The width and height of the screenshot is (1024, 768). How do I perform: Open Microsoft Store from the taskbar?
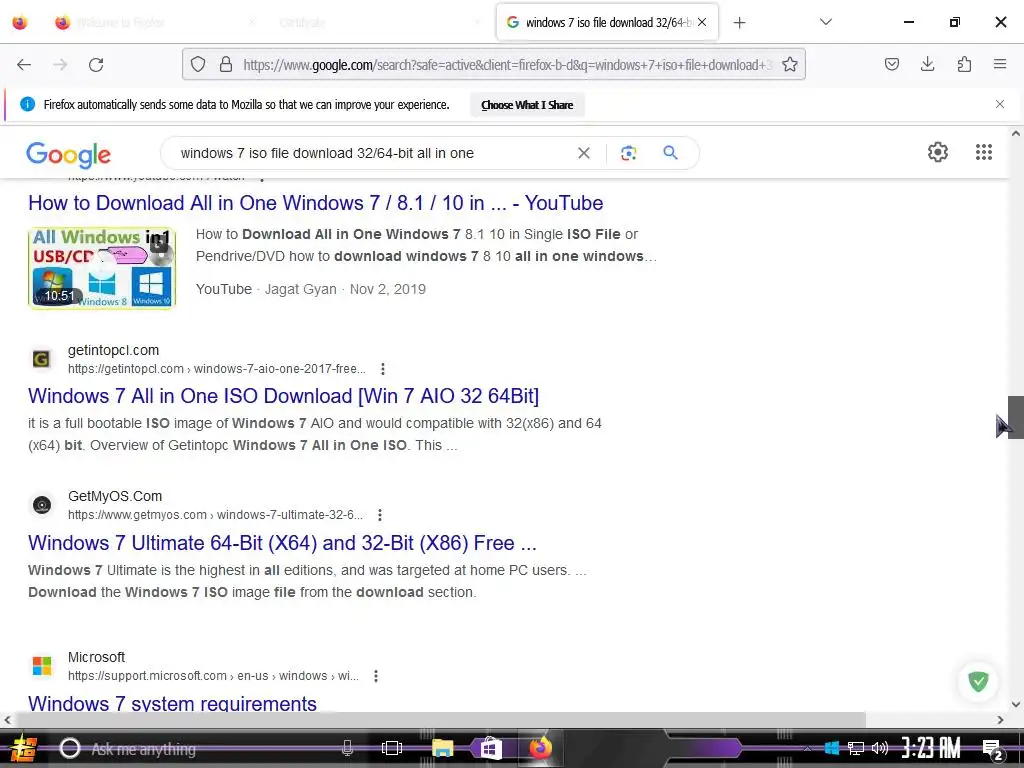[490, 748]
